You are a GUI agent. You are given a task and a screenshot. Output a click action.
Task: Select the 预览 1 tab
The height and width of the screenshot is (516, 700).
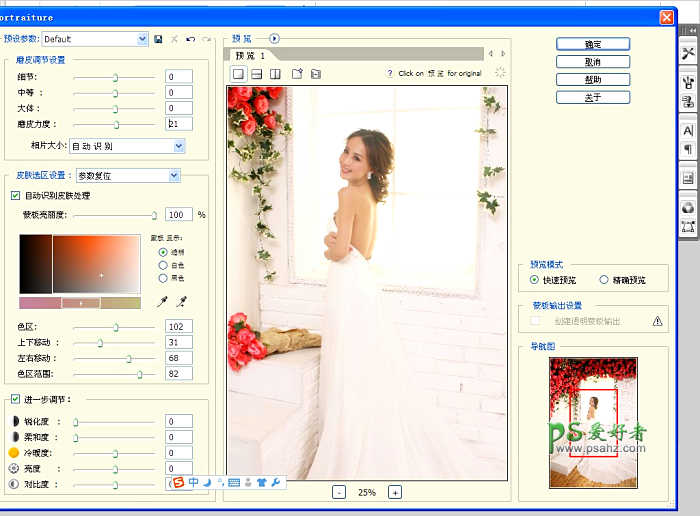(250, 56)
